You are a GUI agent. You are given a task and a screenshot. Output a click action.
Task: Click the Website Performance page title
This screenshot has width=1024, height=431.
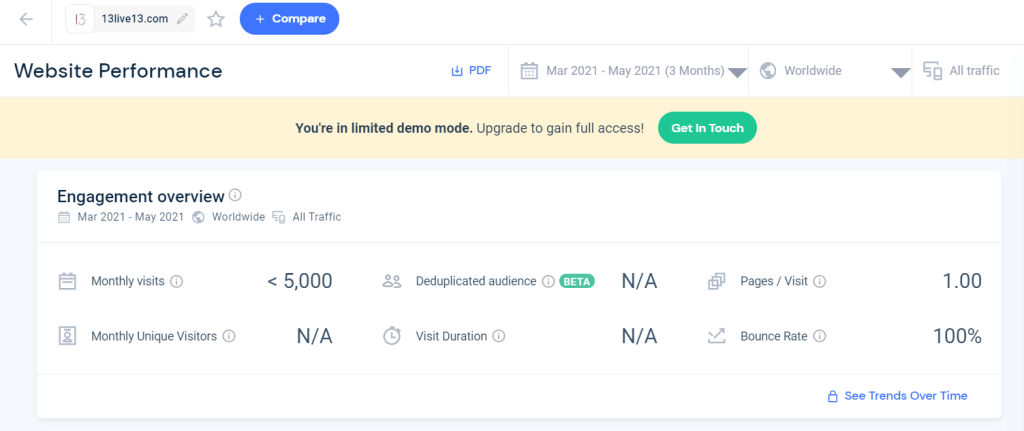(x=118, y=71)
